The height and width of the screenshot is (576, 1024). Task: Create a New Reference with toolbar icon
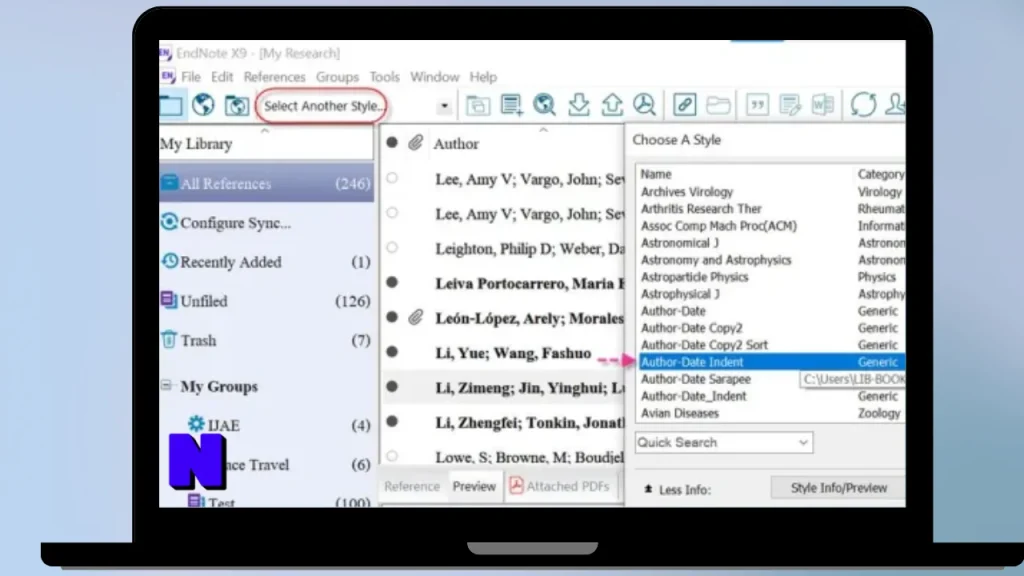pyautogui.click(x=511, y=104)
